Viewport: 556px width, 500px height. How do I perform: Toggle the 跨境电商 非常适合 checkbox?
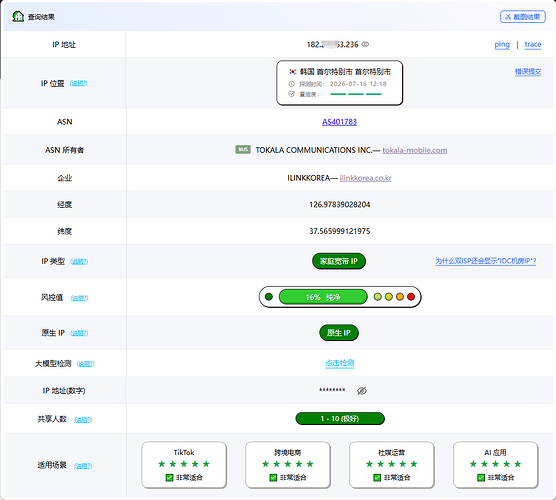[273, 478]
